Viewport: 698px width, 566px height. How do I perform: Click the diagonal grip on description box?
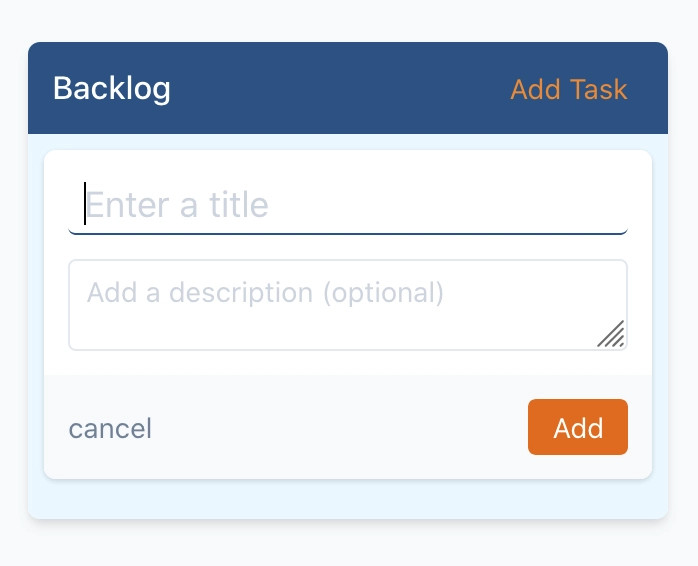click(x=612, y=334)
